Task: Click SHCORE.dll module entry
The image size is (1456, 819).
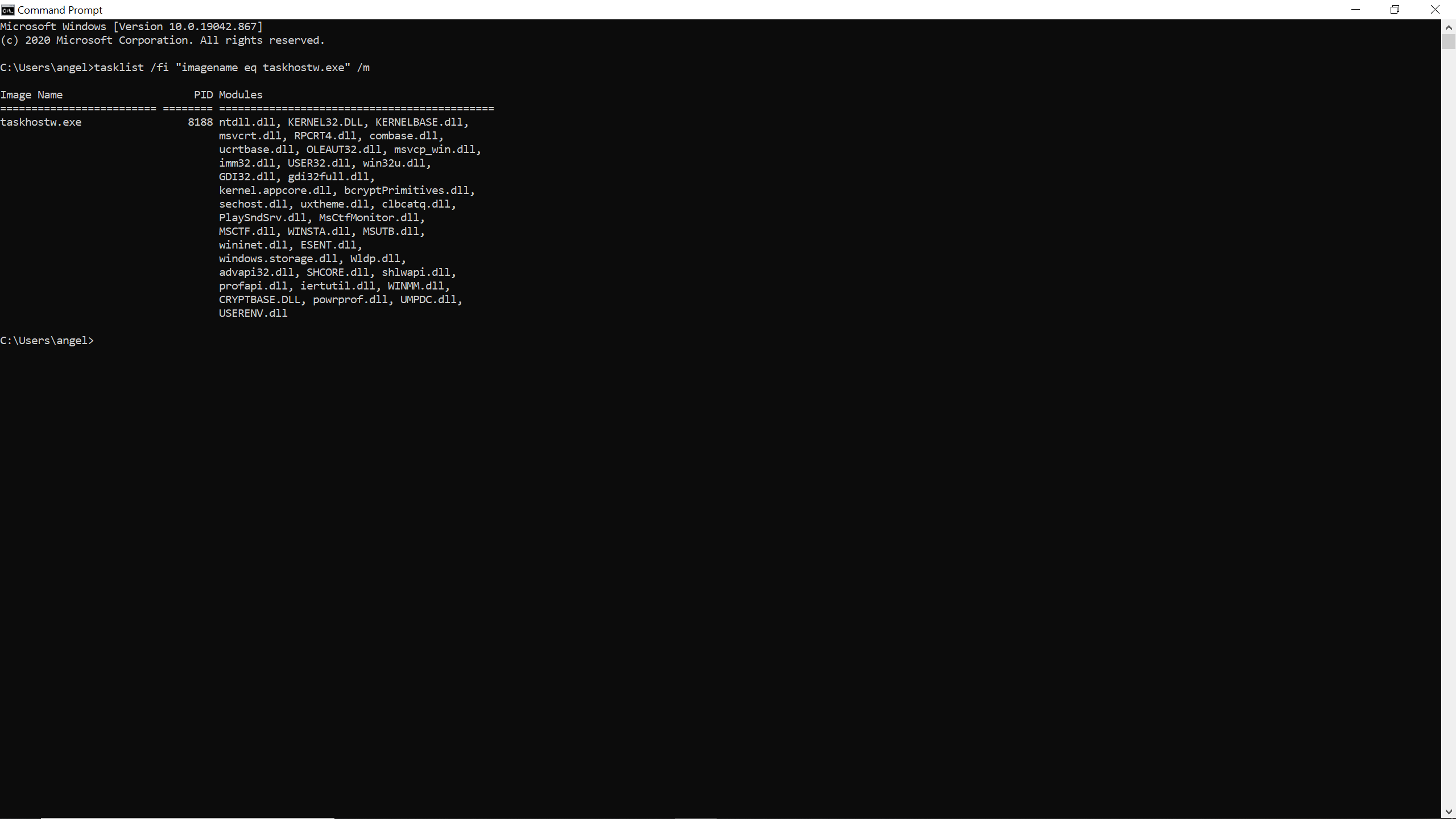Action: [338, 272]
